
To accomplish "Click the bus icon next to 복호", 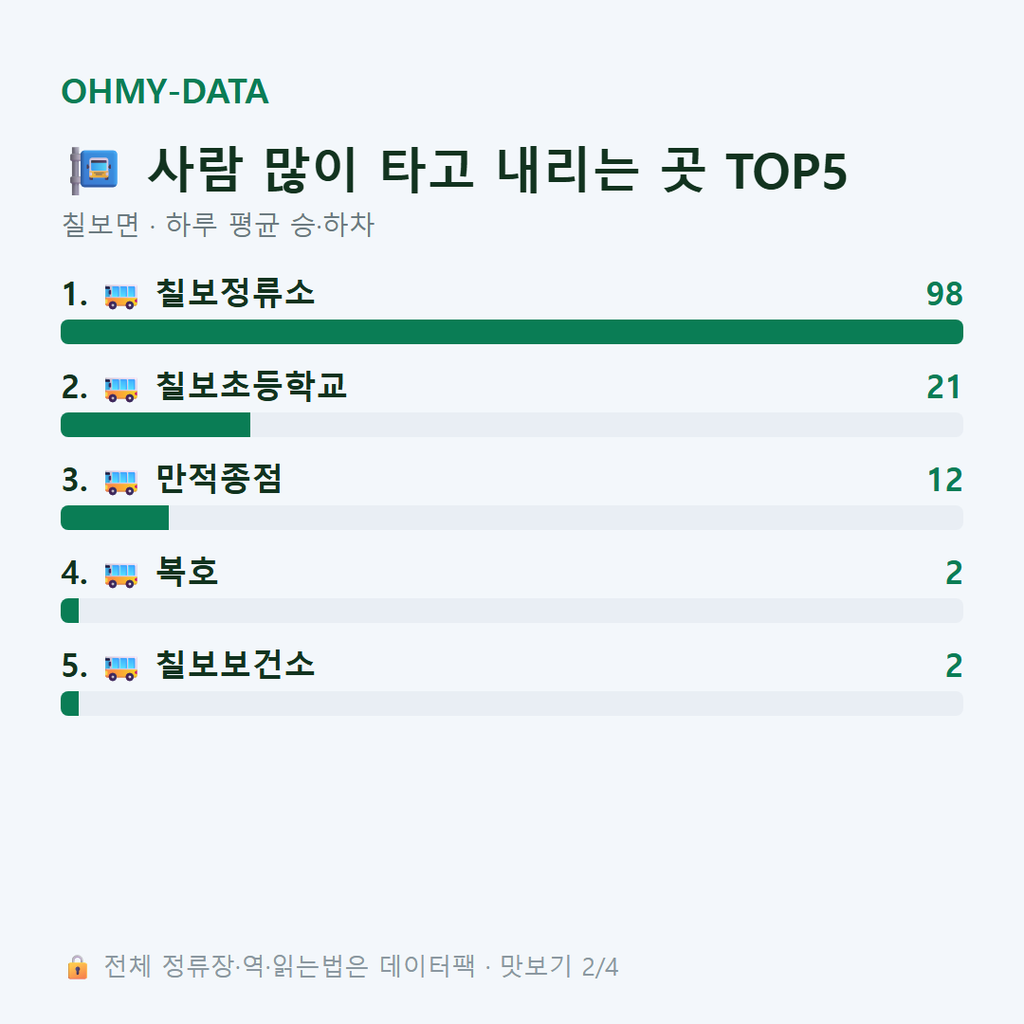I will [x=121, y=575].
